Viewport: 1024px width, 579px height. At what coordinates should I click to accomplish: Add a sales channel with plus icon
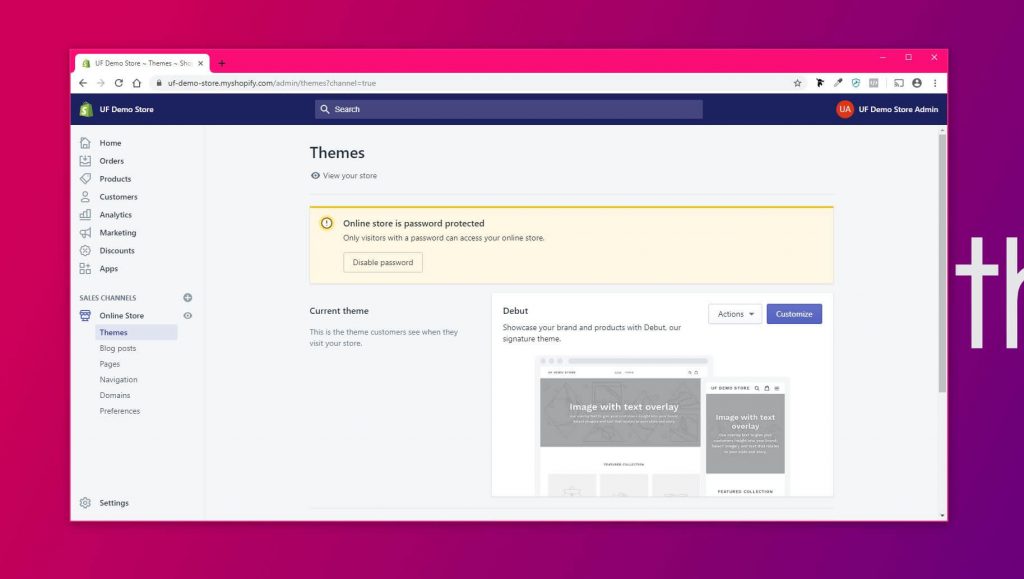click(x=187, y=298)
